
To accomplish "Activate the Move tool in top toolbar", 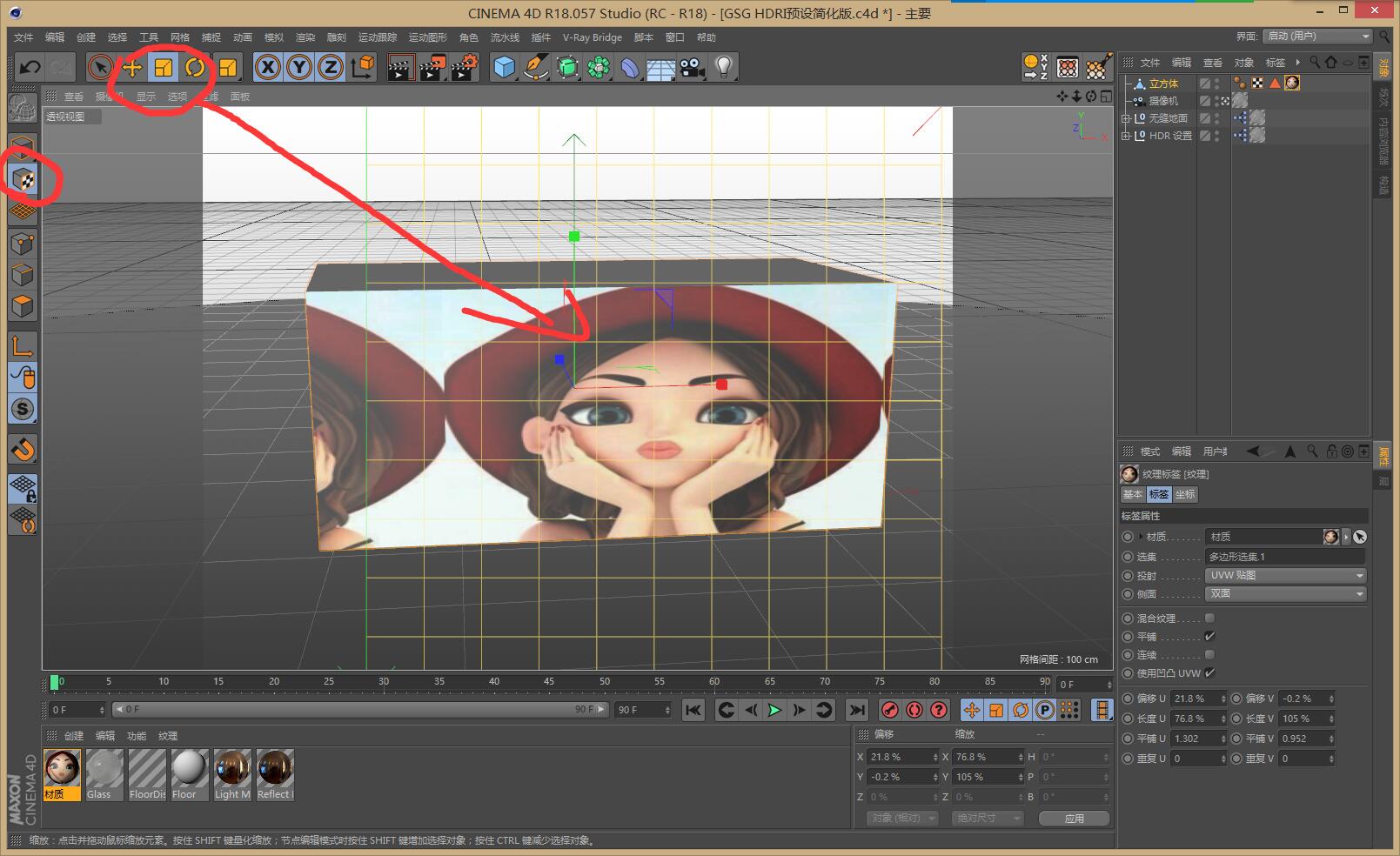I will [132, 67].
